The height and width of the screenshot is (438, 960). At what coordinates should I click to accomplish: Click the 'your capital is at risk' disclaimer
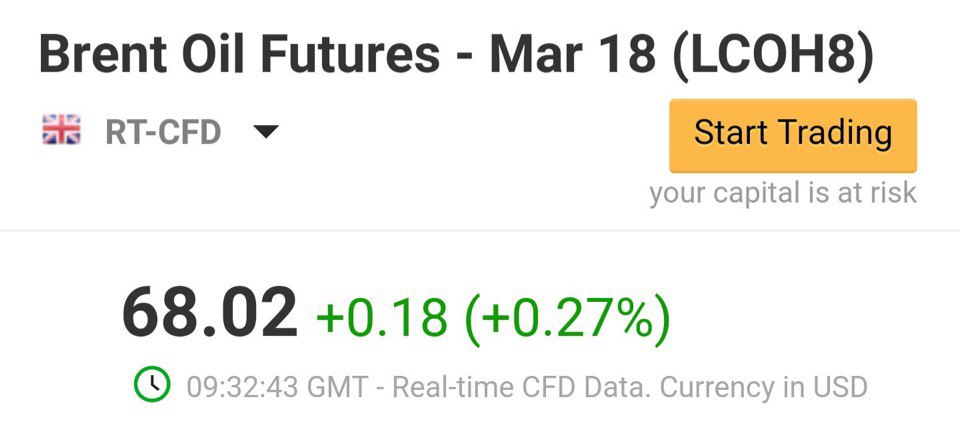click(x=783, y=193)
